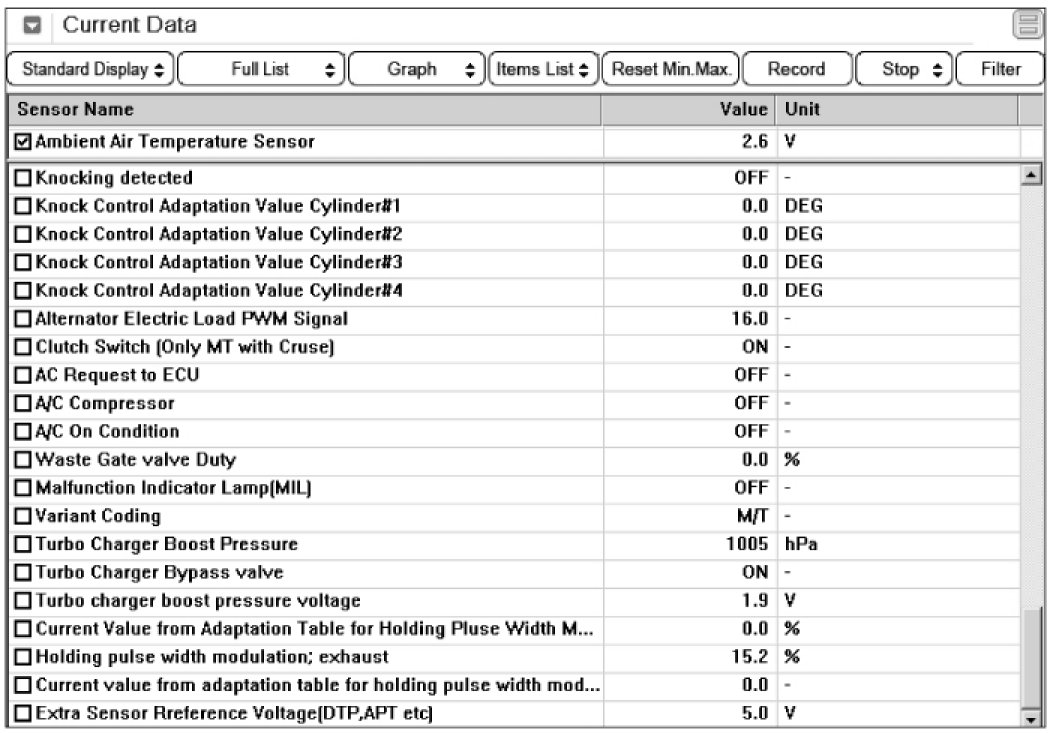Viewport: 1050px width, 733px height.
Task: Collapse the Current Data panel arrow icon
Action: coord(32,26)
